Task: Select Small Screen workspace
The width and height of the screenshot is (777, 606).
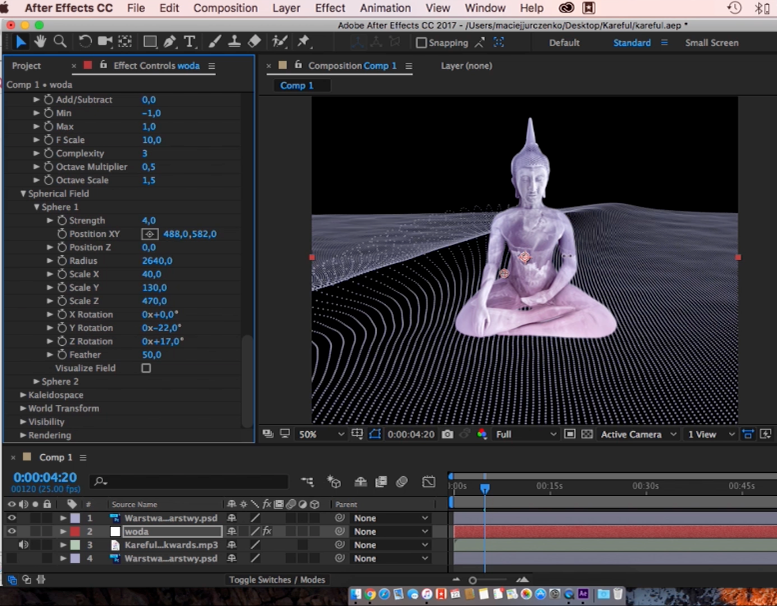Action: 712,43
